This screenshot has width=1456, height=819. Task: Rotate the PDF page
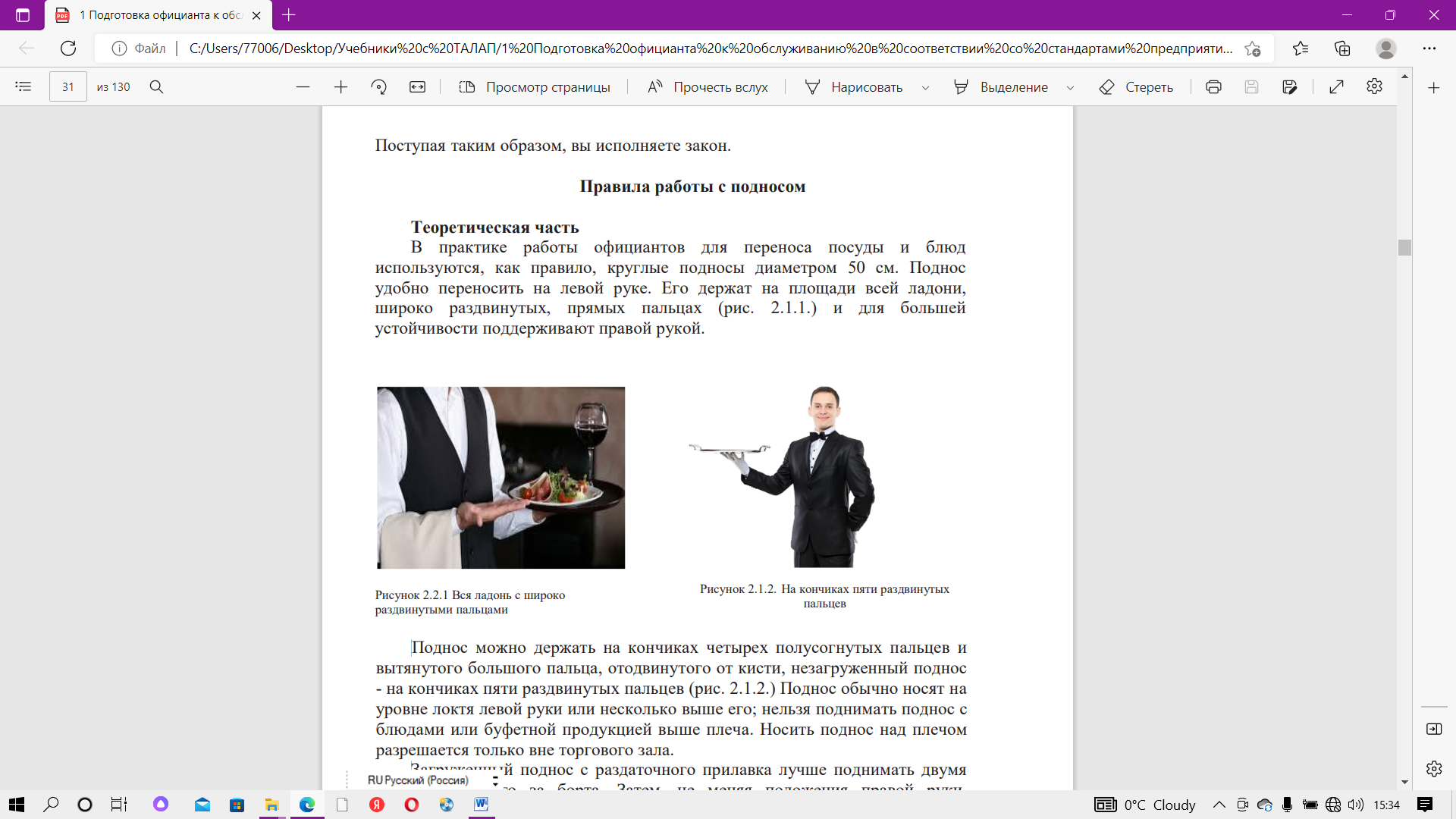pos(379,86)
